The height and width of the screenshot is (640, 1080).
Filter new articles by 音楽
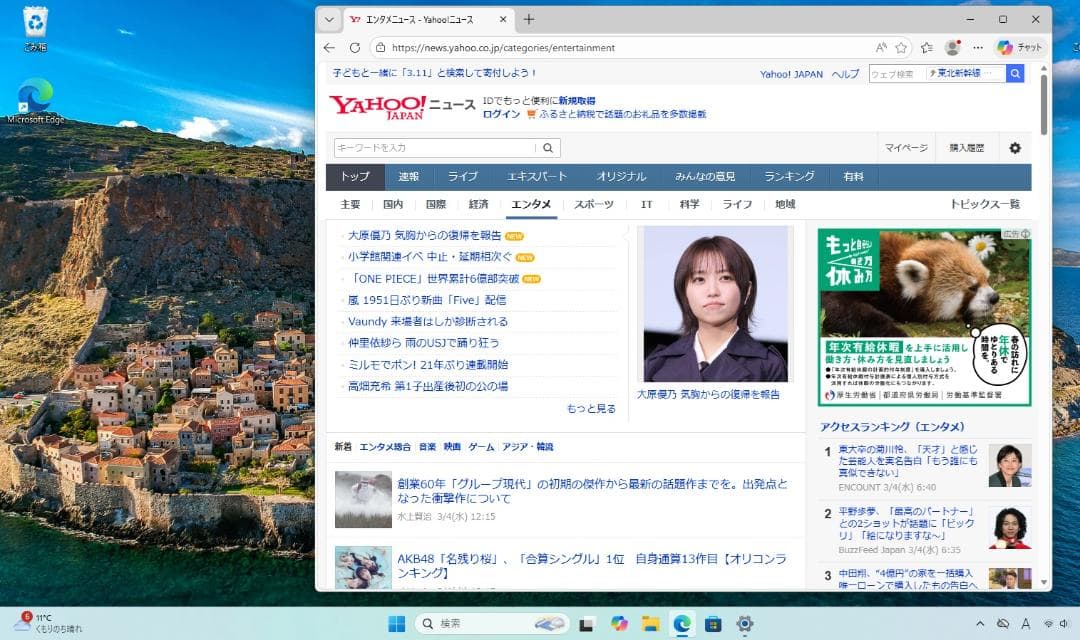pyautogui.click(x=428, y=446)
